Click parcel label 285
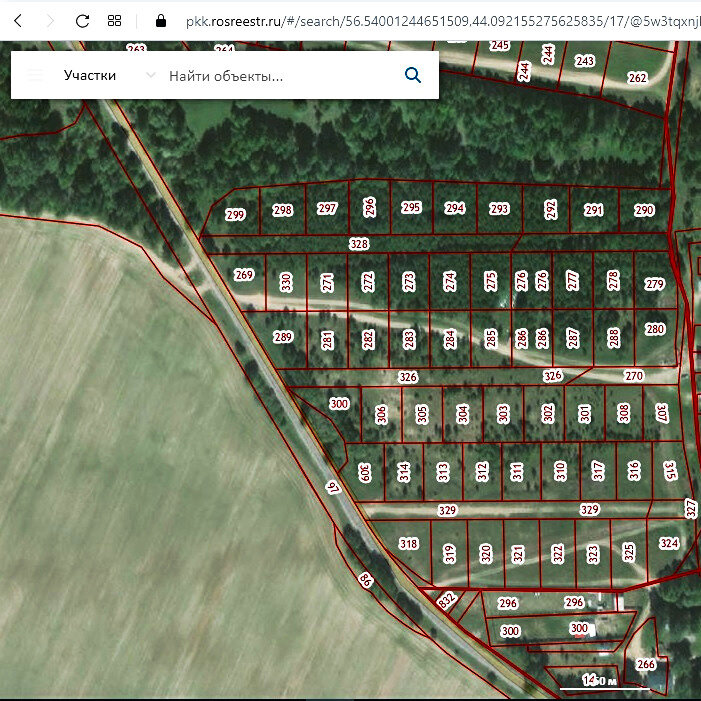This screenshot has height=701, width=701. pos(490,338)
